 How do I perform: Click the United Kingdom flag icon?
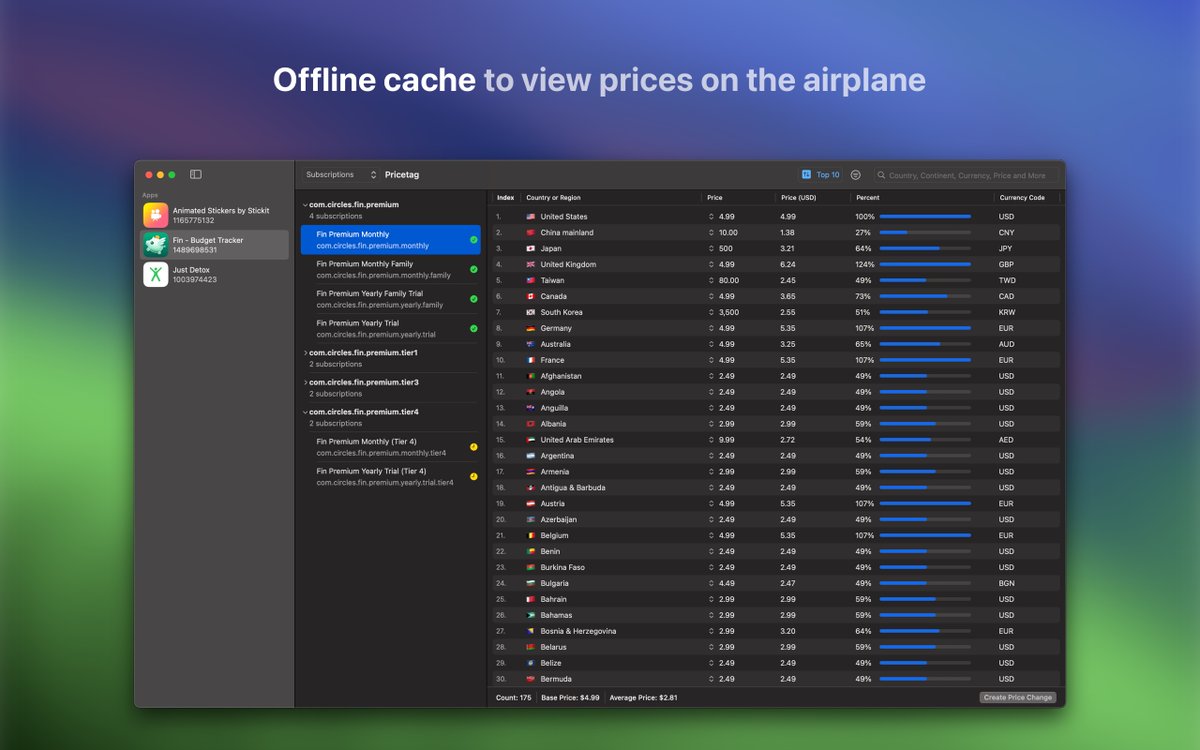tap(531, 264)
